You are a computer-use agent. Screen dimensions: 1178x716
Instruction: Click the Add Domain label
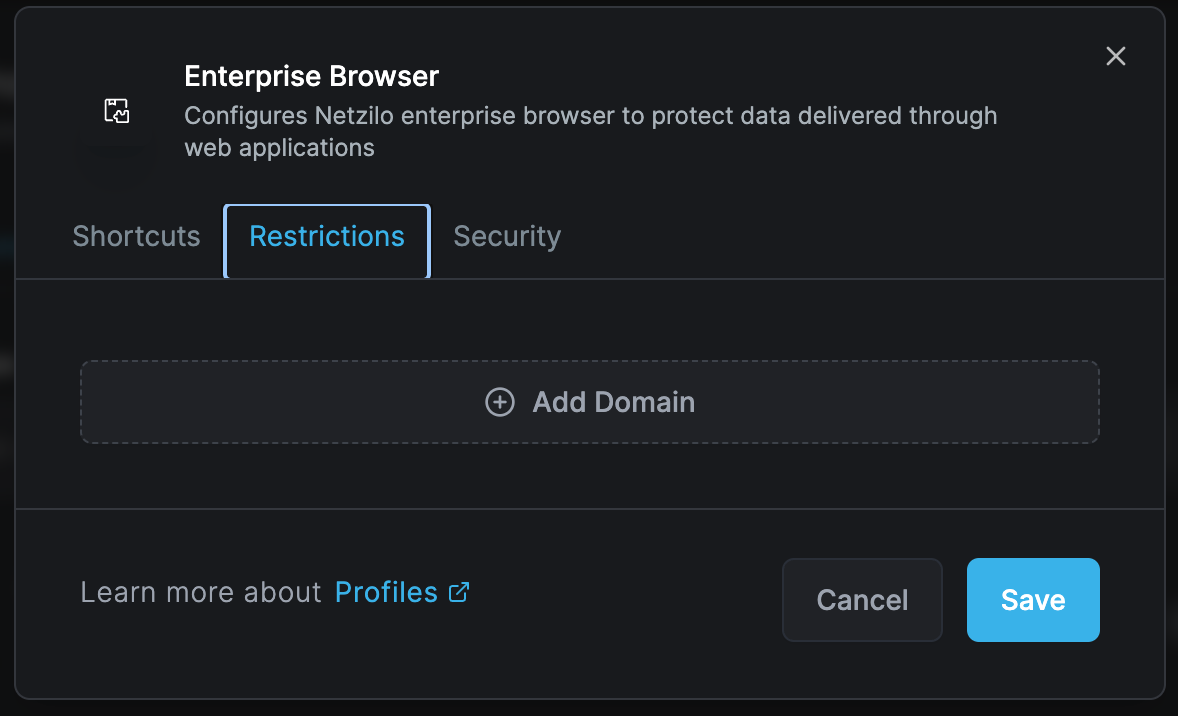[613, 402]
